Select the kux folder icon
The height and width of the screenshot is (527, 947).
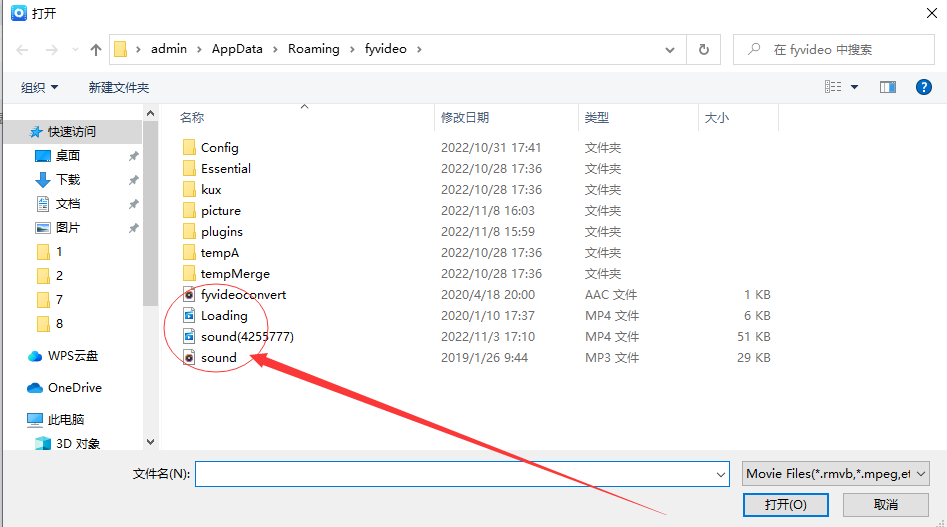tap(189, 190)
